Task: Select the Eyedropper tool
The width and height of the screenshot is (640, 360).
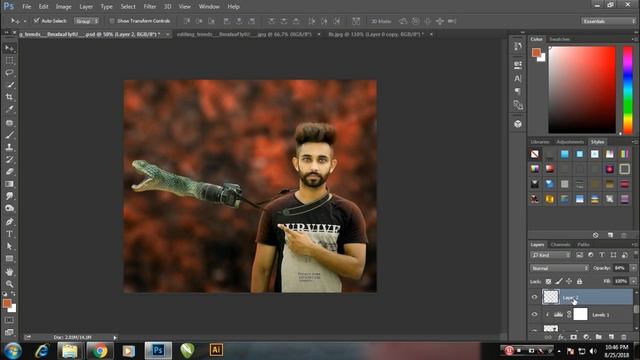Action: (x=9, y=109)
